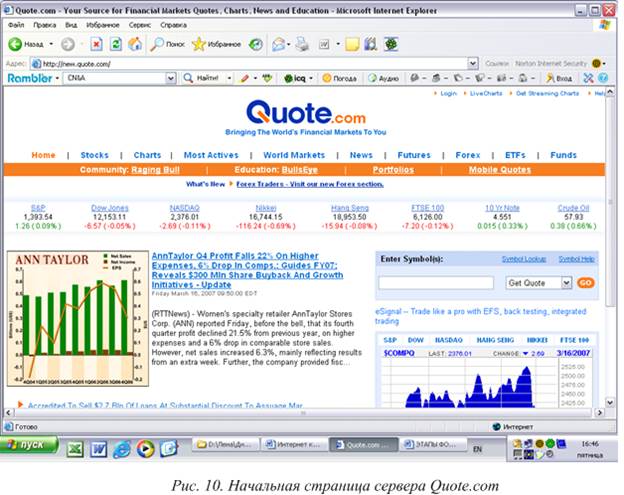Screen dimensions: 624x495
Task: Open Погода weather on Rambler toolbar
Action: point(339,78)
